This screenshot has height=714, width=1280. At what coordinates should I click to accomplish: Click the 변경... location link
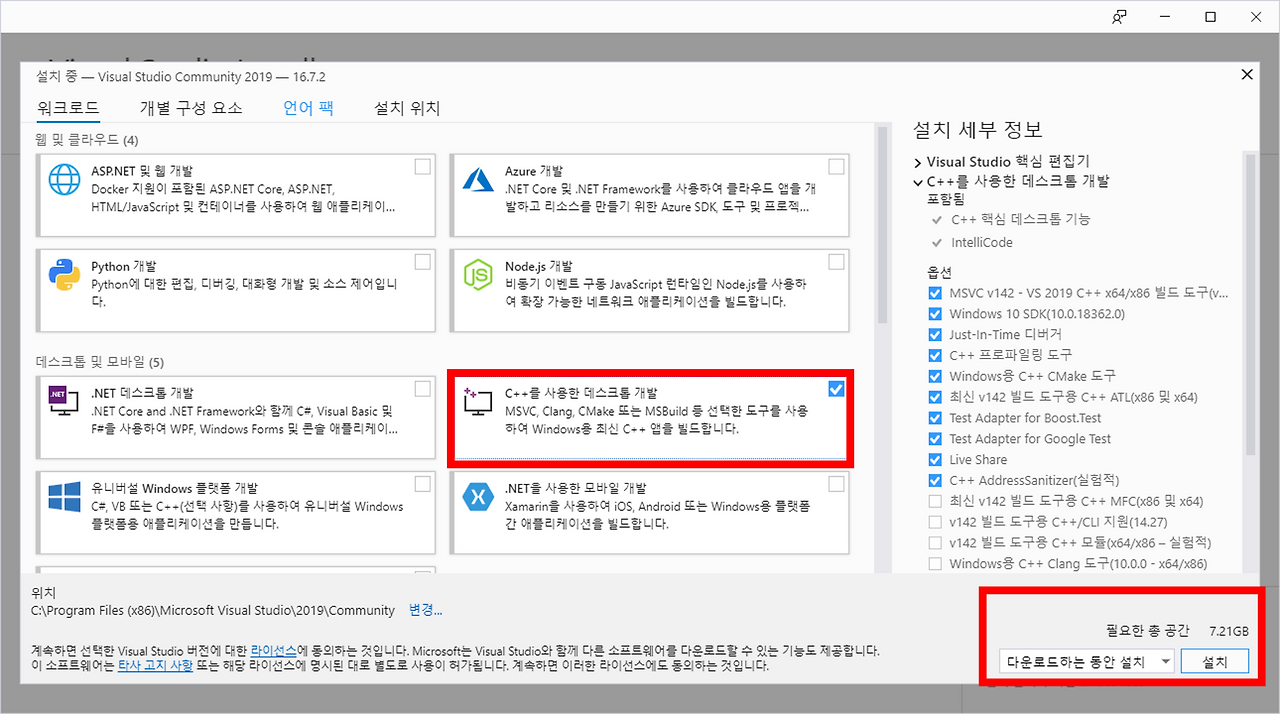pyautogui.click(x=425, y=610)
